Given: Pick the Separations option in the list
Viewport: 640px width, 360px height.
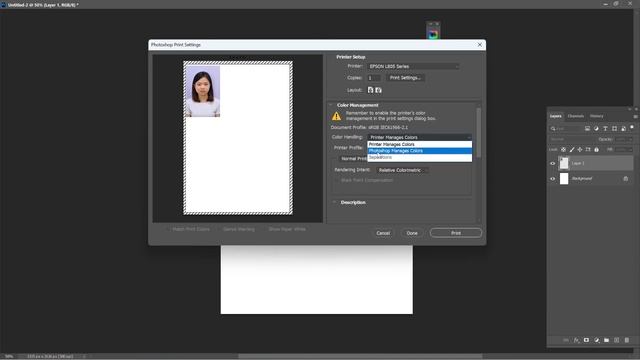Looking at the screenshot, I should (x=420, y=157).
